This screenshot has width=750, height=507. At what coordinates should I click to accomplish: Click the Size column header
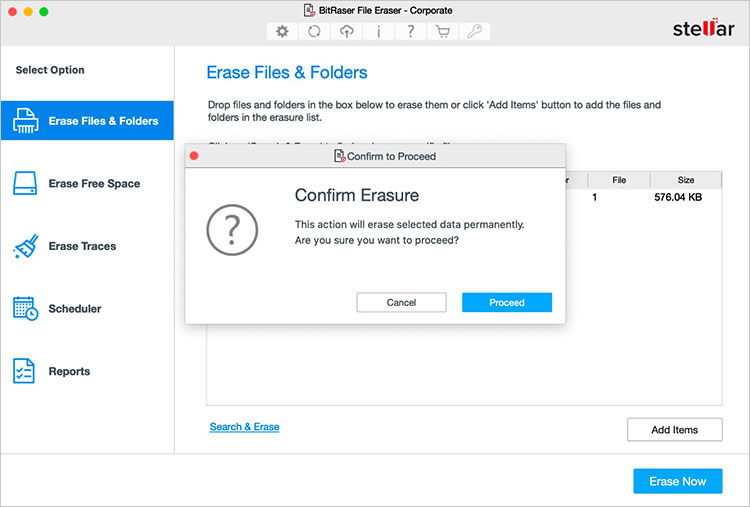click(x=686, y=180)
